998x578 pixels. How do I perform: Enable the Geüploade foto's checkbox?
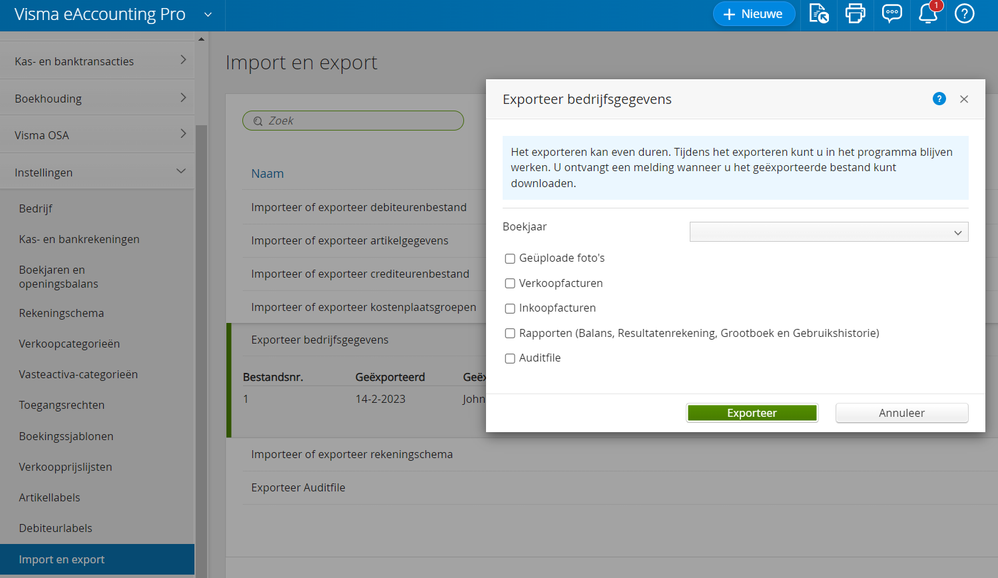tap(510, 258)
